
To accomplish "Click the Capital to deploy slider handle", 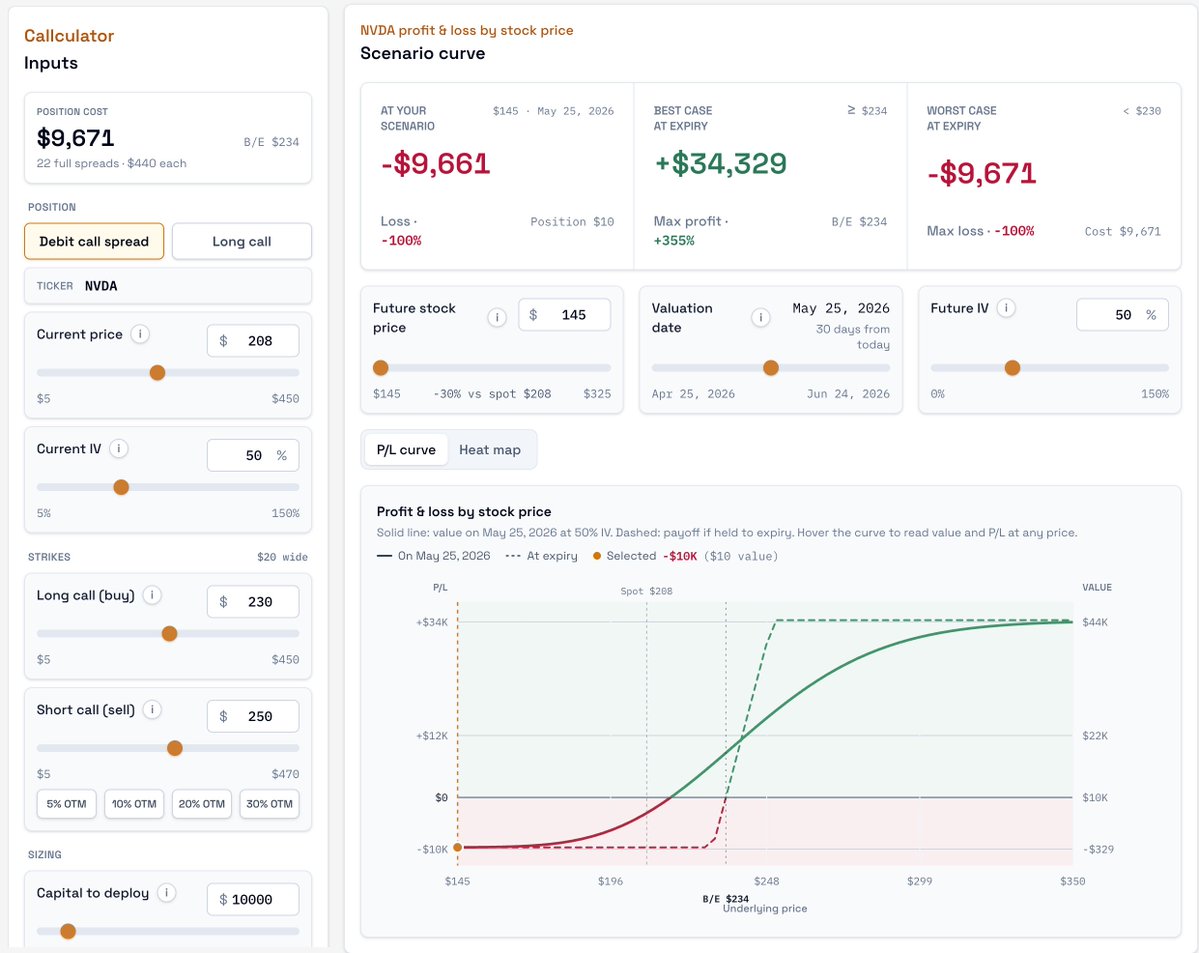I will [x=68, y=931].
